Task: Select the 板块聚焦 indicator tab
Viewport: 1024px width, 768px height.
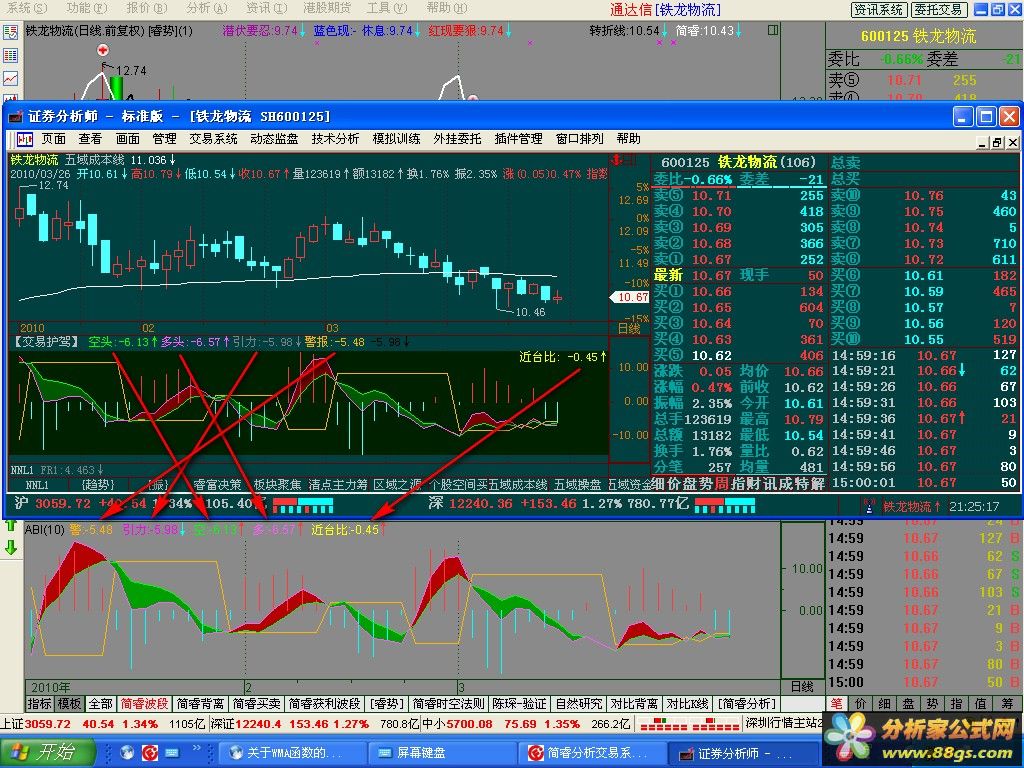Action: point(278,485)
